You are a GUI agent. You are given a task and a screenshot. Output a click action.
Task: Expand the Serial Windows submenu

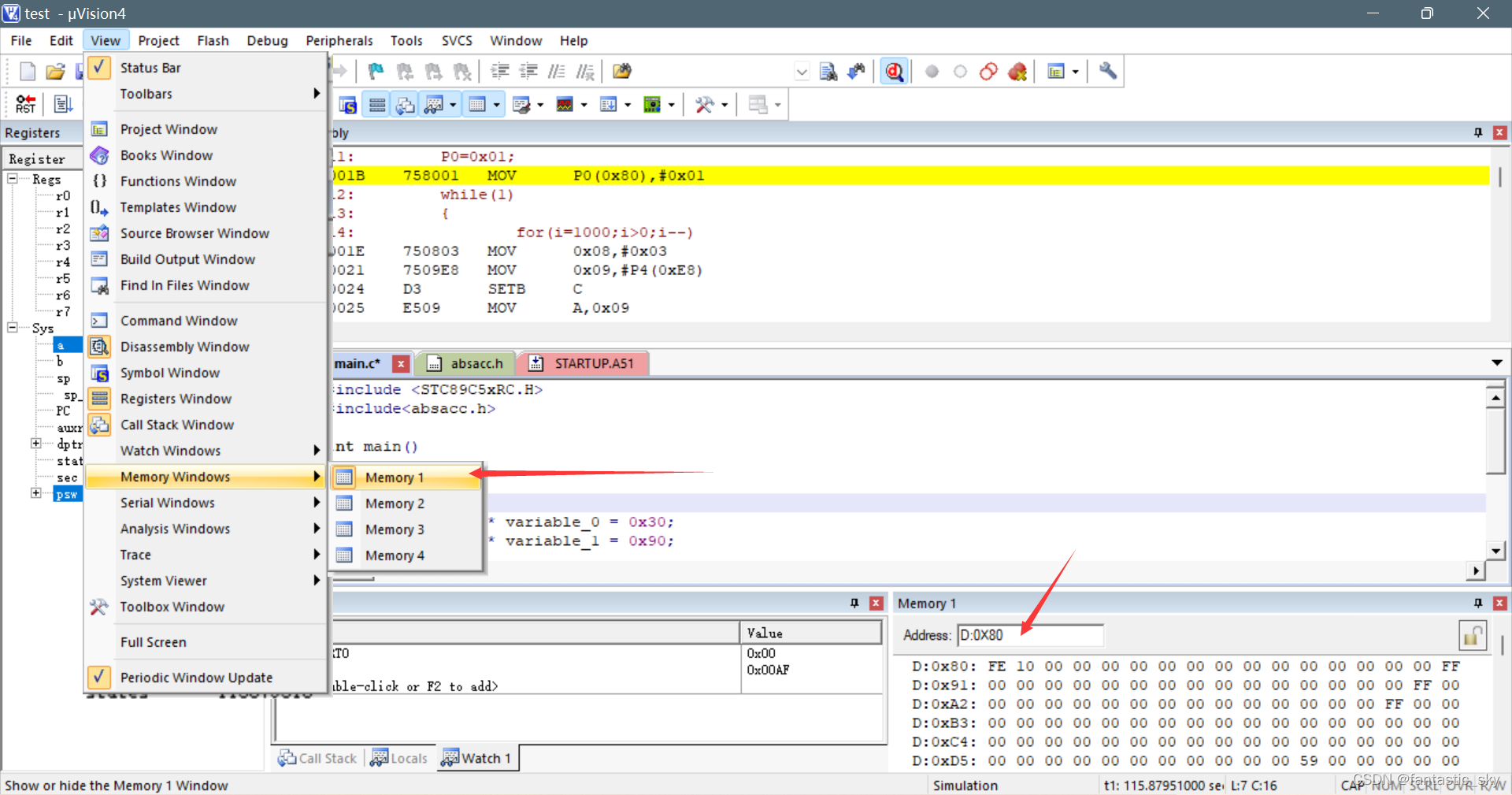(x=206, y=503)
